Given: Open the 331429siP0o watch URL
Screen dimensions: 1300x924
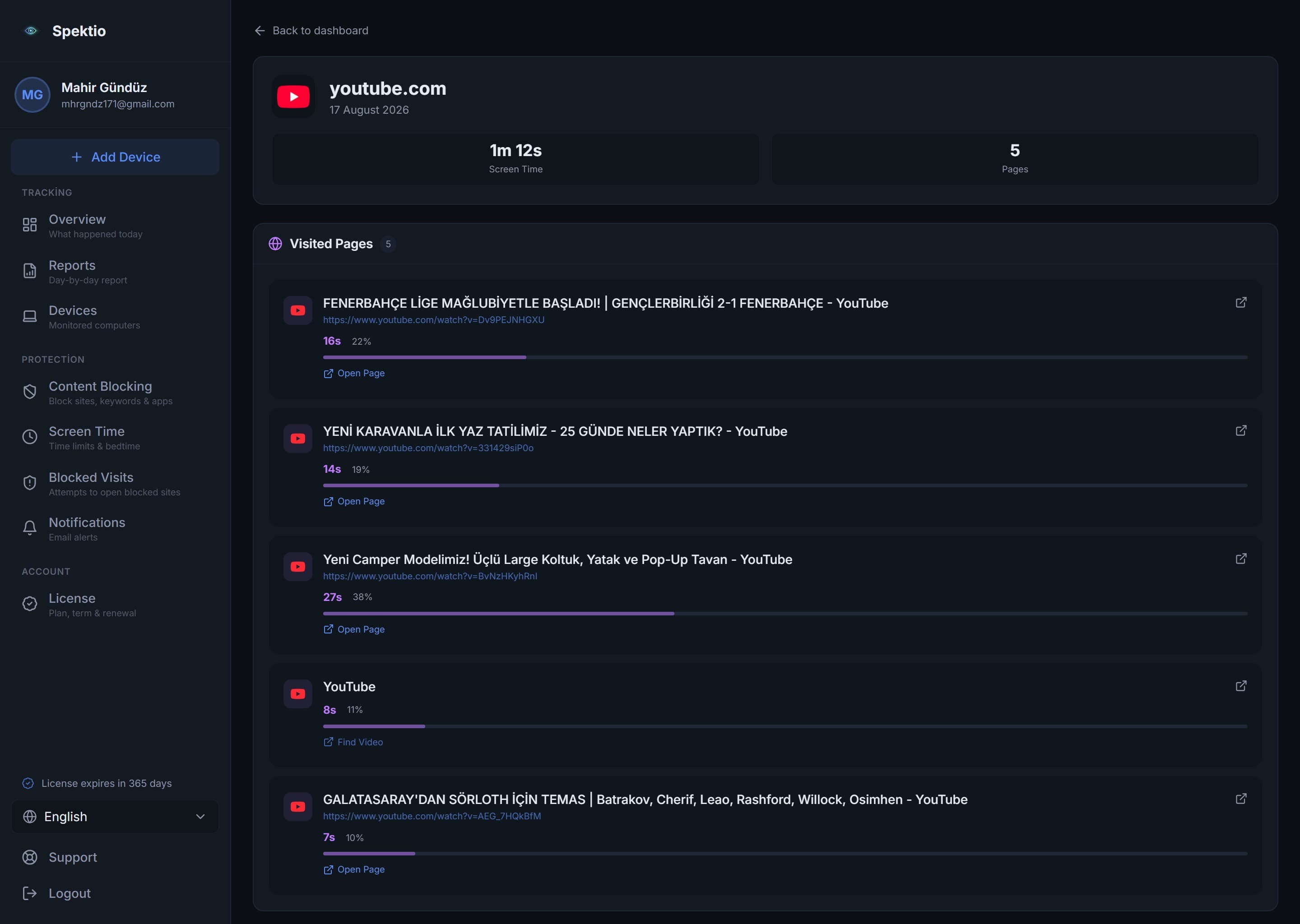Looking at the screenshot, I should point(428,448).
